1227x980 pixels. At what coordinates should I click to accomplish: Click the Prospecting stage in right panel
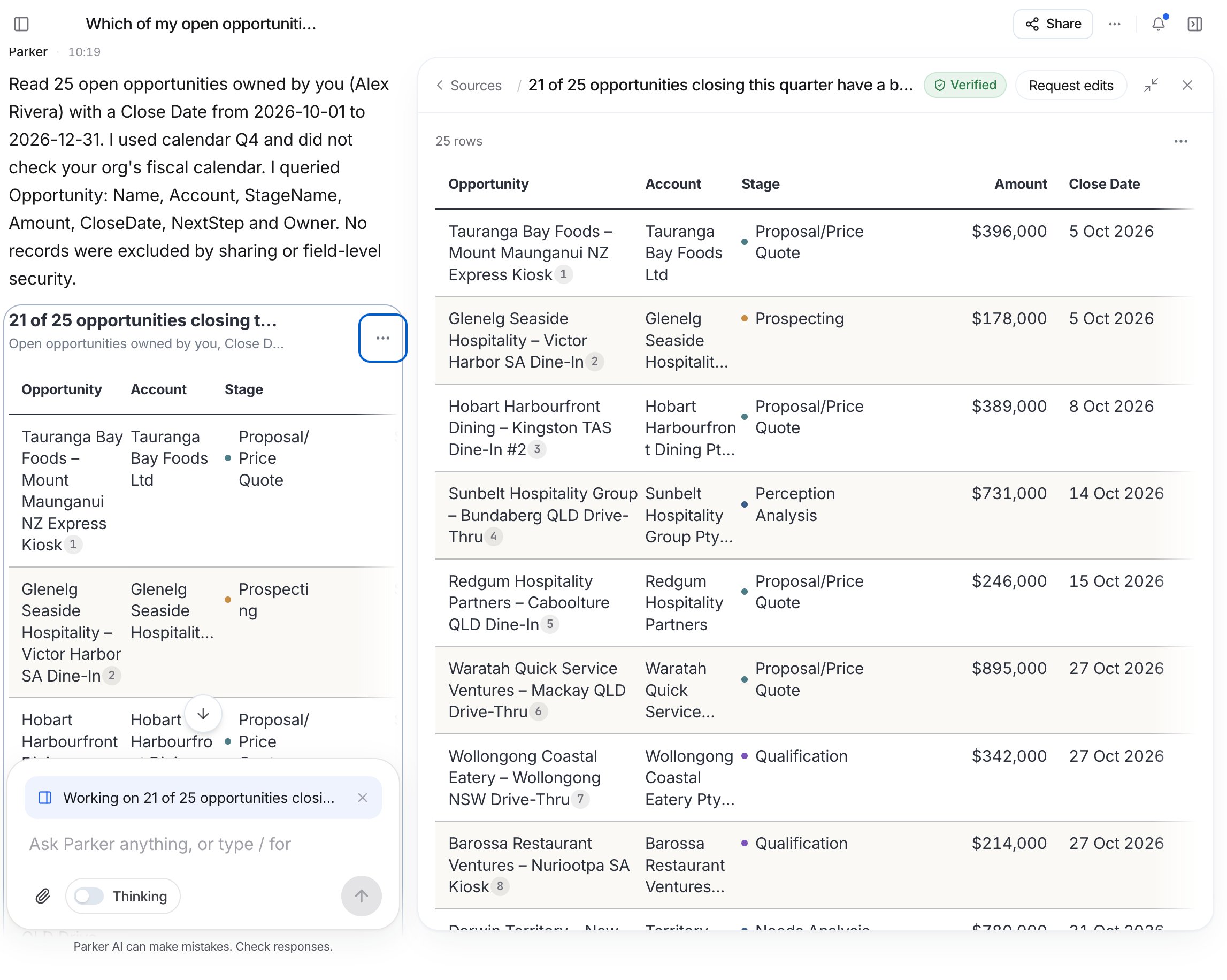pyautogui.click(x=799, y=319)
